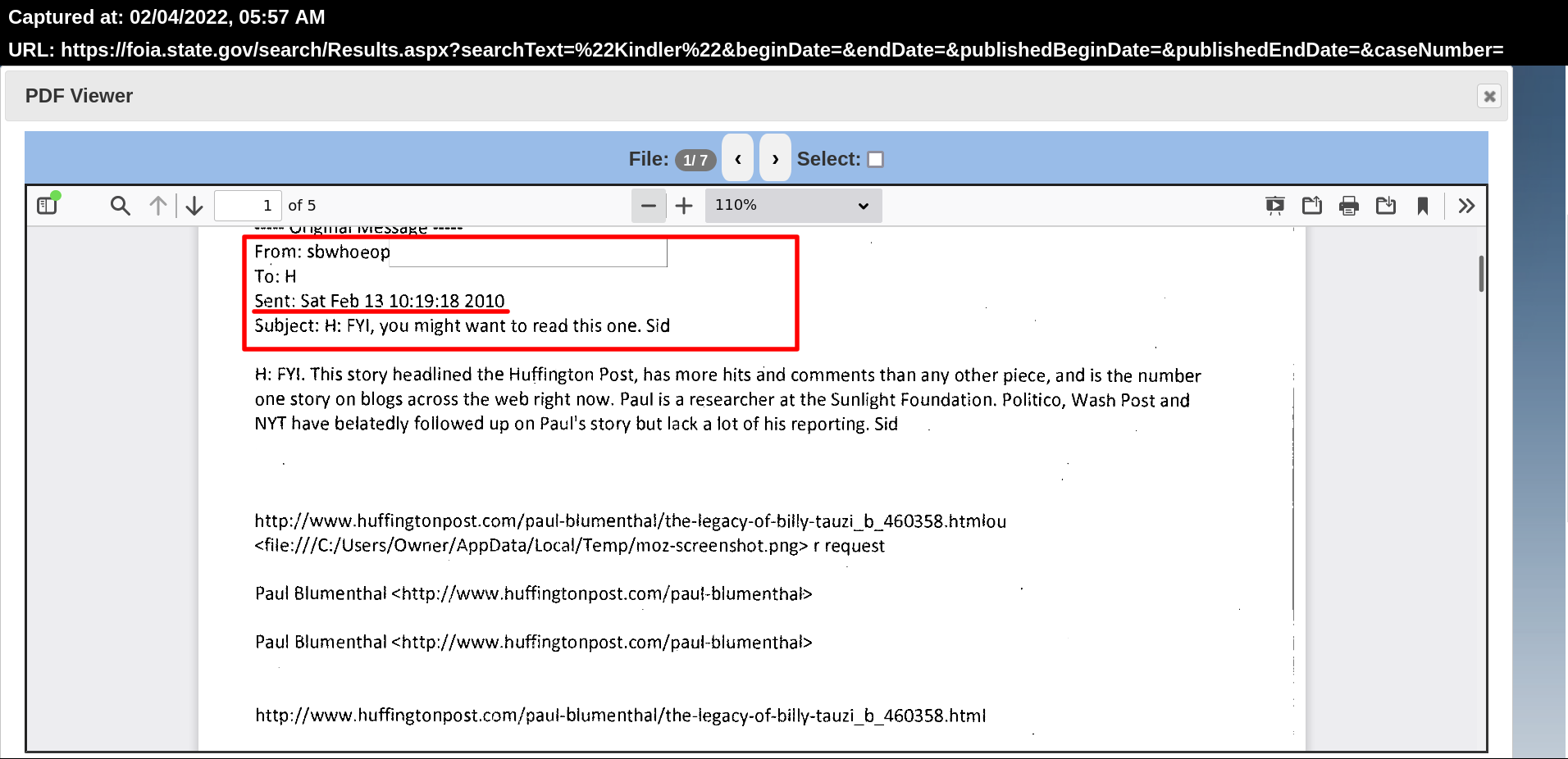Click the document vertical scrollbar thumb
Screen dimensions: 1568x759
[x=1481, y=274]
